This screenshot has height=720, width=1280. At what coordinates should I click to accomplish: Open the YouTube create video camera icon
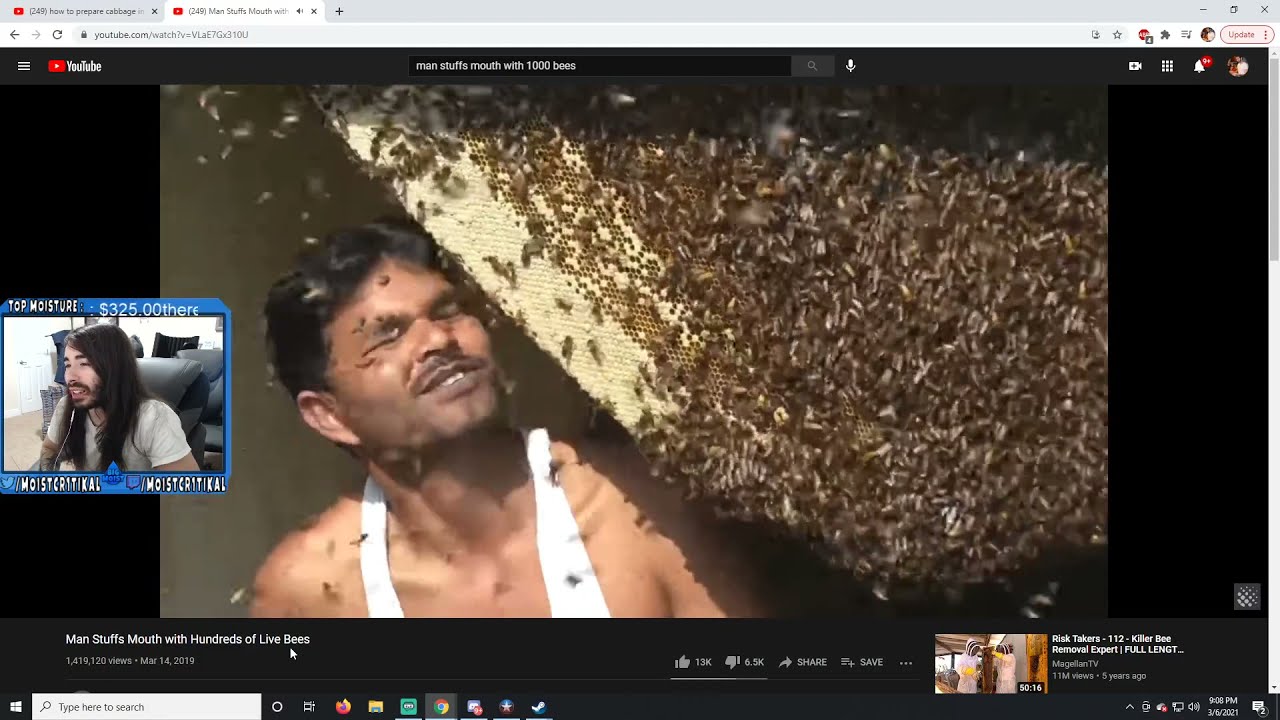(x=1135, y=66)
